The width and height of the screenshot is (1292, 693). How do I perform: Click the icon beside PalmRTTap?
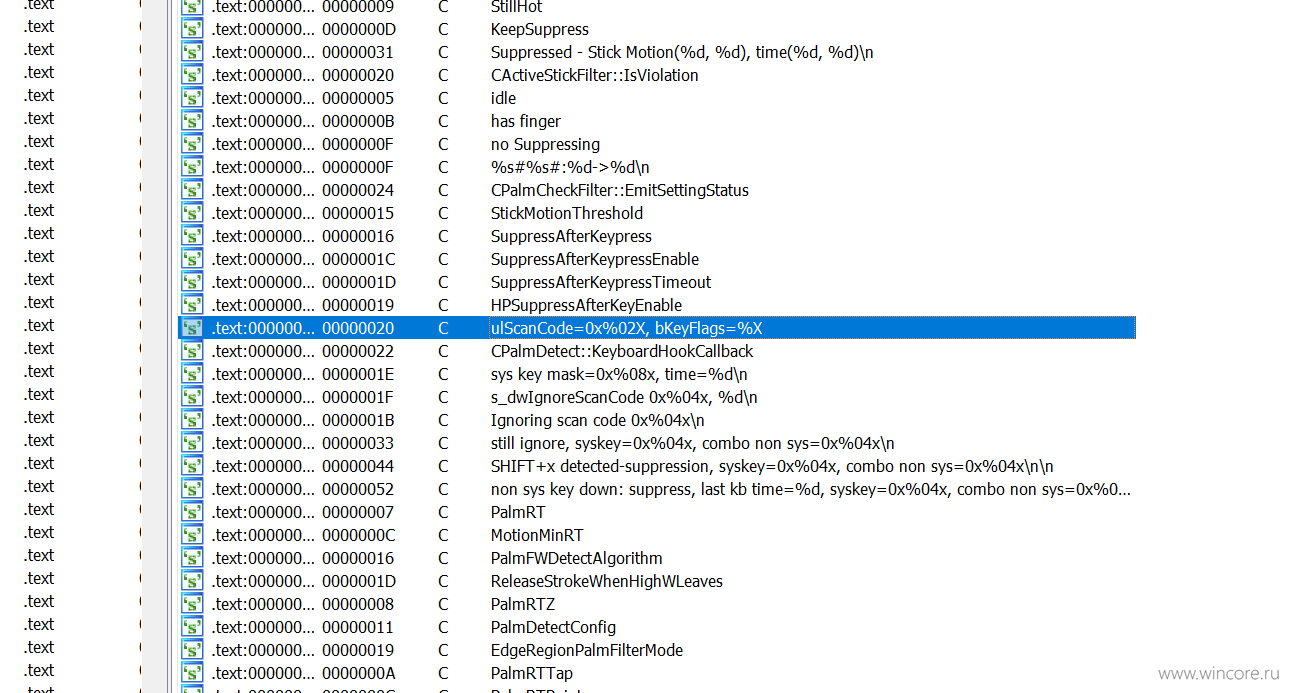pyautogui.click(x=191, y=673)
